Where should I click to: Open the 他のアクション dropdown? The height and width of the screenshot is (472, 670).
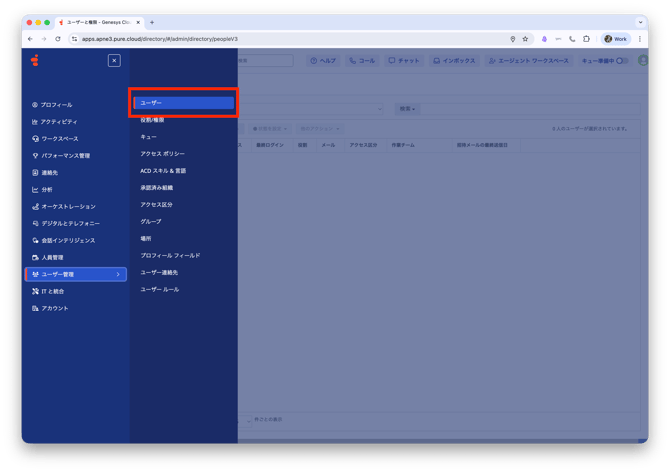(x=320, y=129)
